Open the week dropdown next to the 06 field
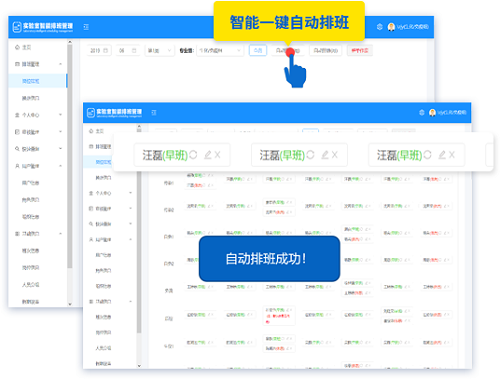Viewport: 500px width, 379px height. (160, 50)
